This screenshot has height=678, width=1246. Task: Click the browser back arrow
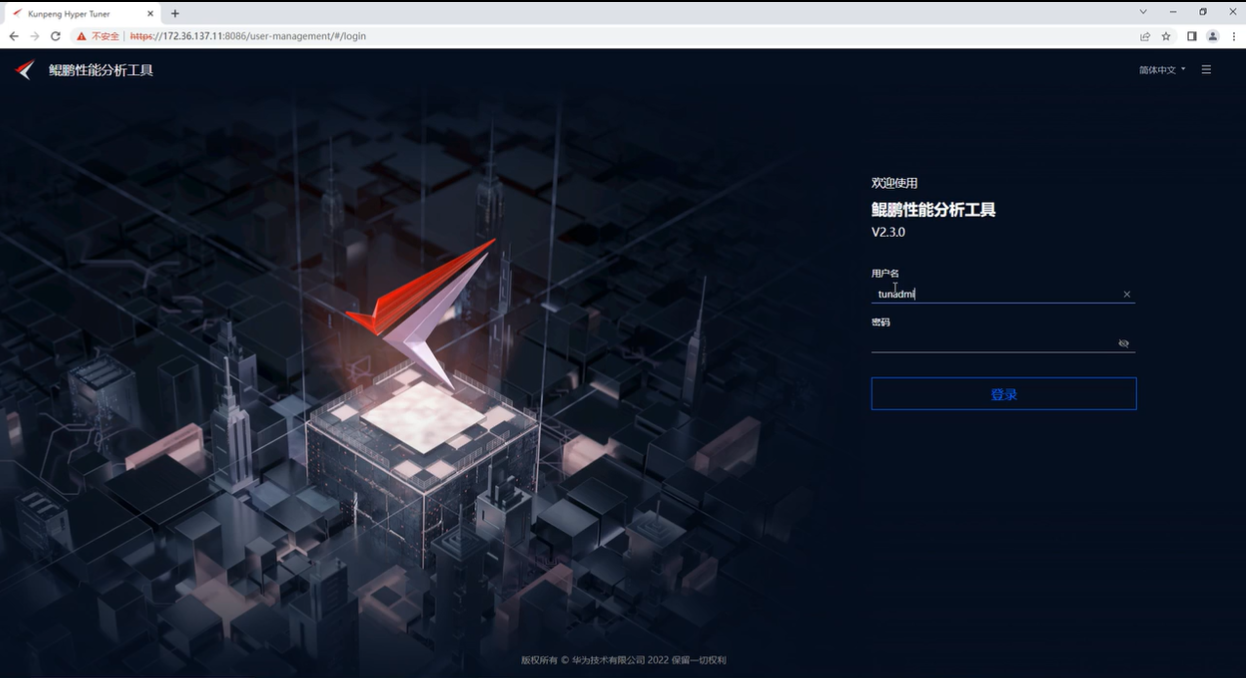point(14,36)
